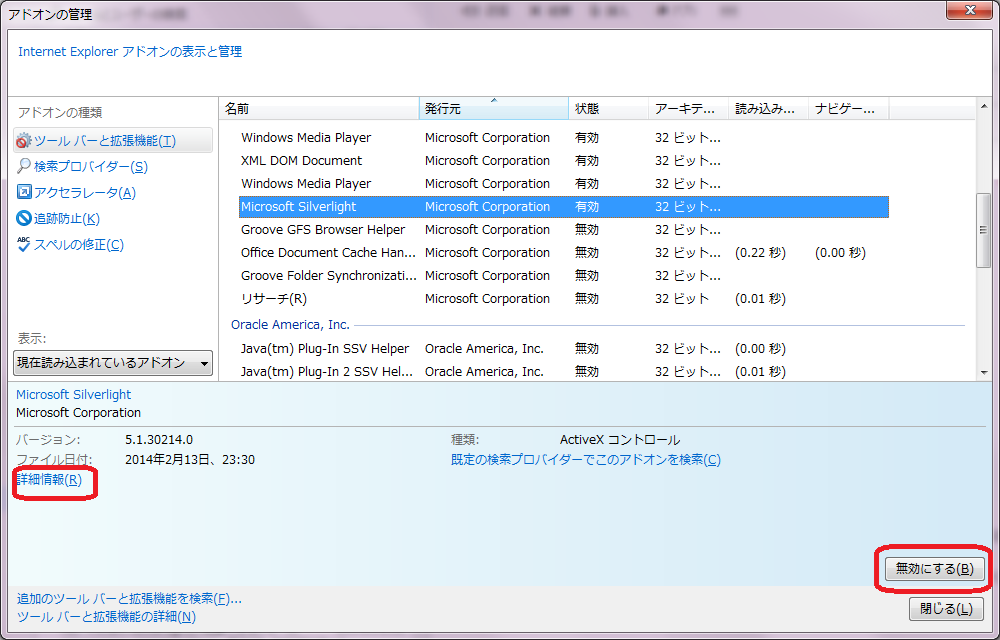Click the (0.22 秒) load time cell
This screenshot has width=1000, height=640.
tap(760, 252)
